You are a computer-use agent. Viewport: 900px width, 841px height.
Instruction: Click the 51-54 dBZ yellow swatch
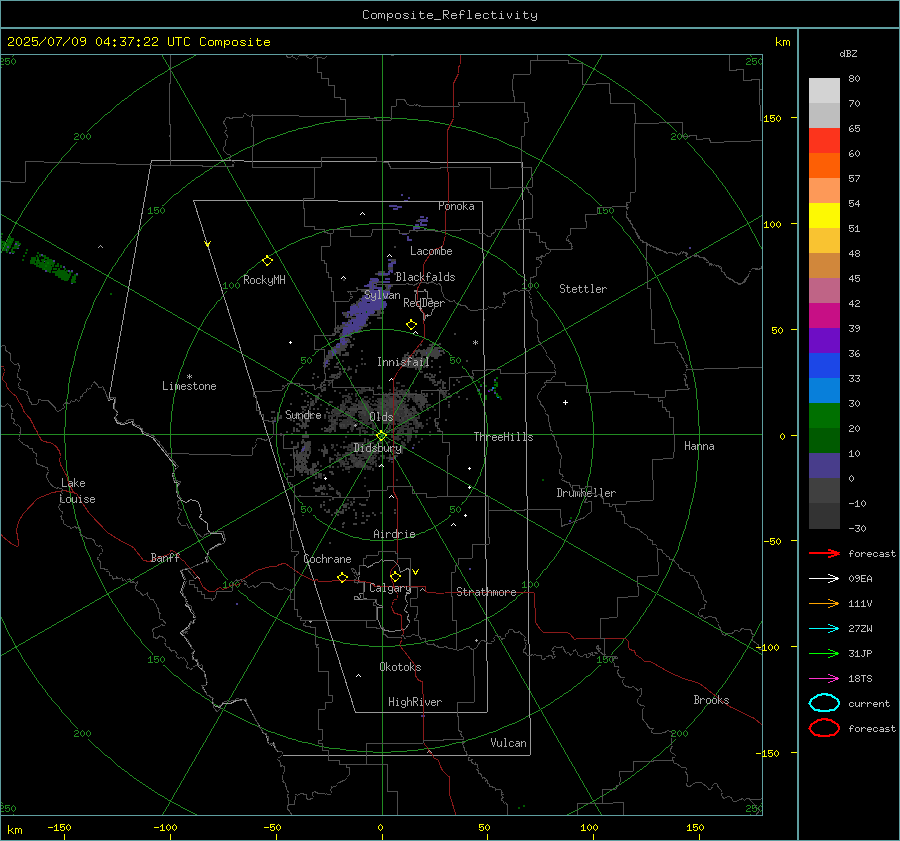click(x=824, y=215)
